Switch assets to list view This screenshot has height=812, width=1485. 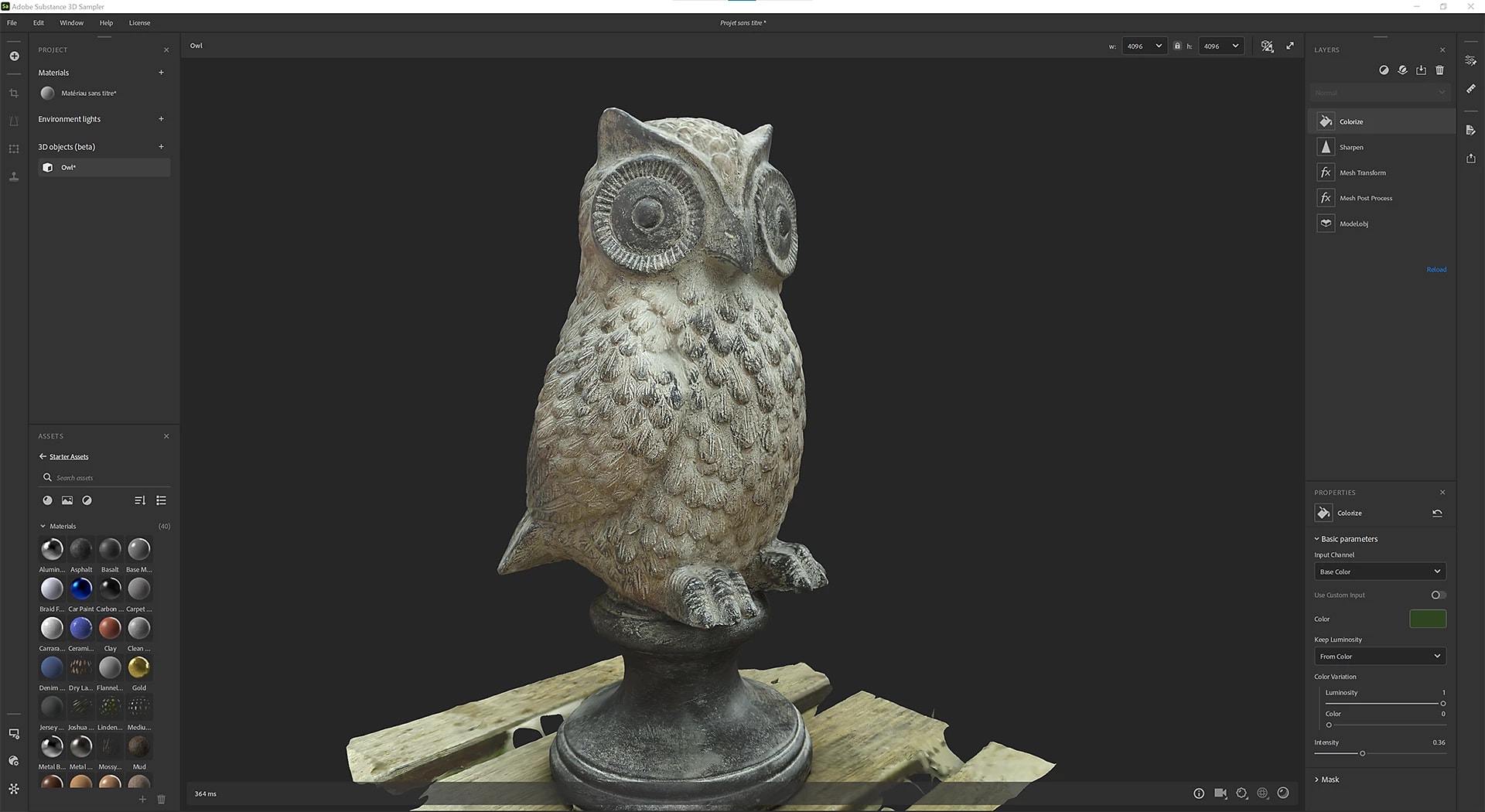coord(161,500)
